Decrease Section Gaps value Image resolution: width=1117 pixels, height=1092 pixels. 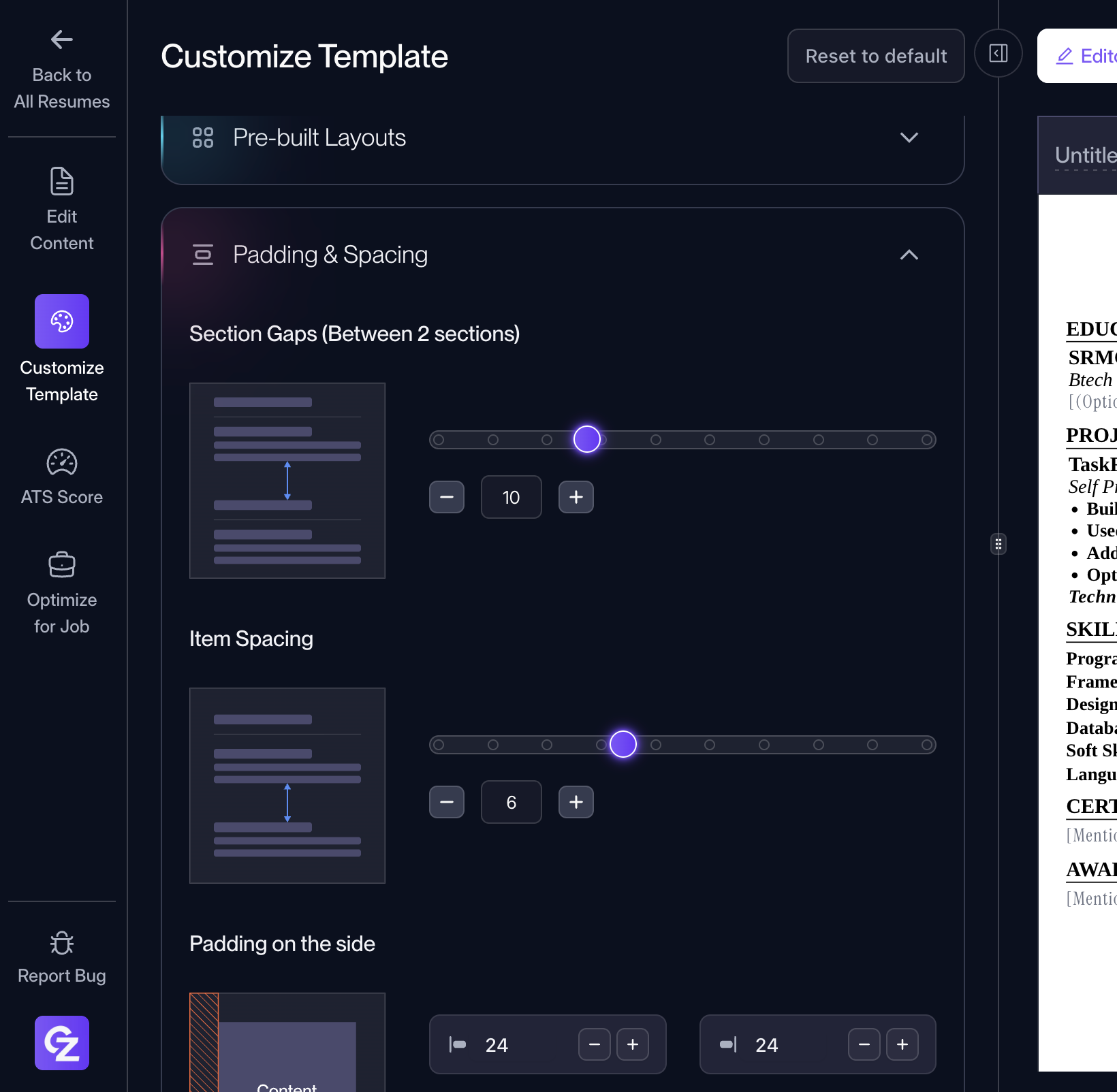[447, 497]
